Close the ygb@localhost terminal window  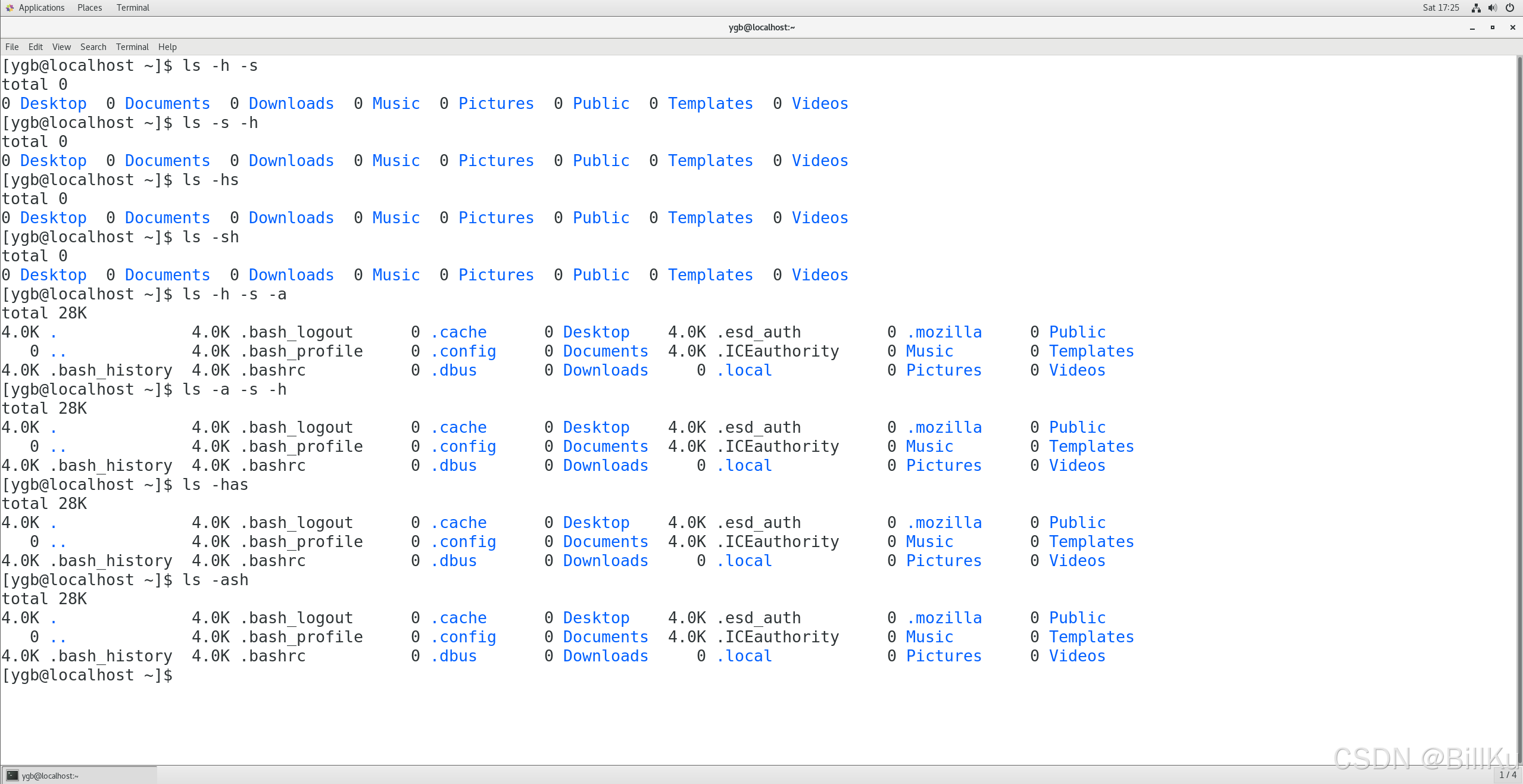tap(1512, 27)
